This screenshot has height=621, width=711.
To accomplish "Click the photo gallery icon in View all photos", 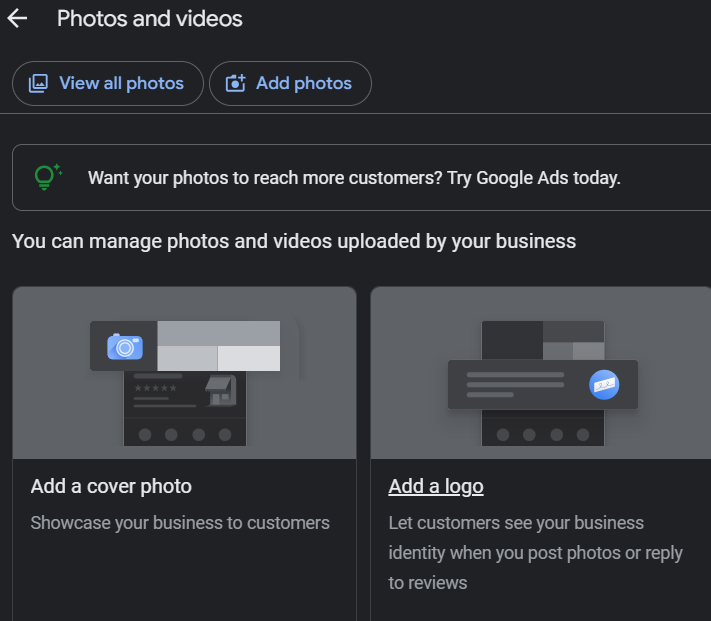I will (38, 83).
